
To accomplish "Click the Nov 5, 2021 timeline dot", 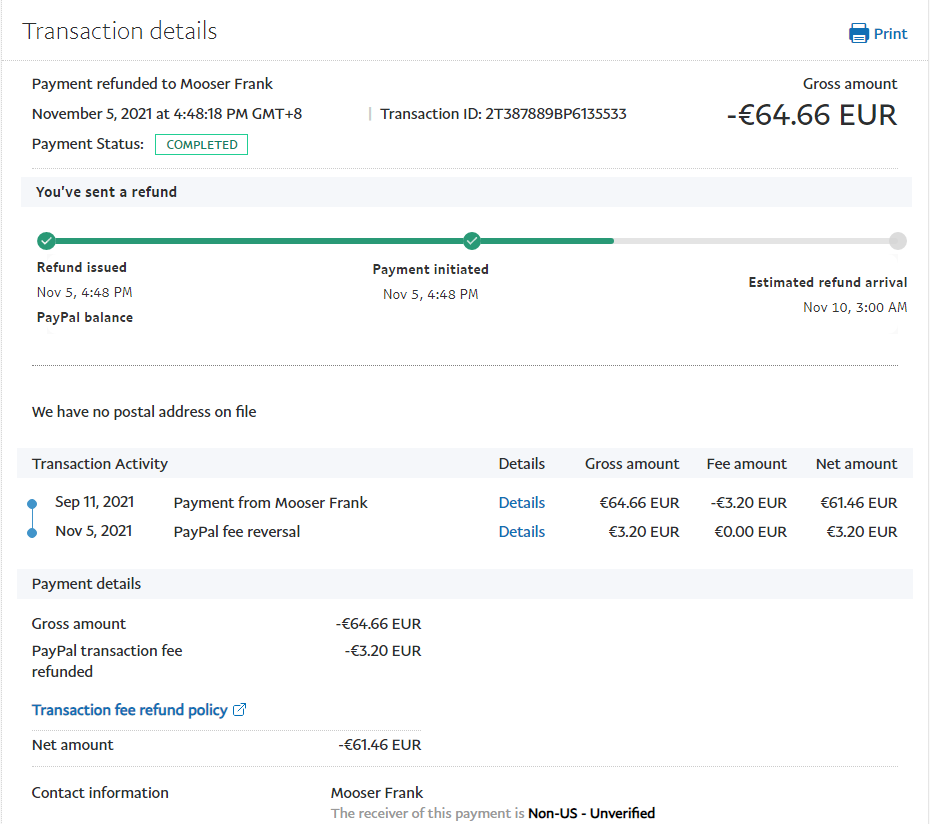I will pos(32,532).
